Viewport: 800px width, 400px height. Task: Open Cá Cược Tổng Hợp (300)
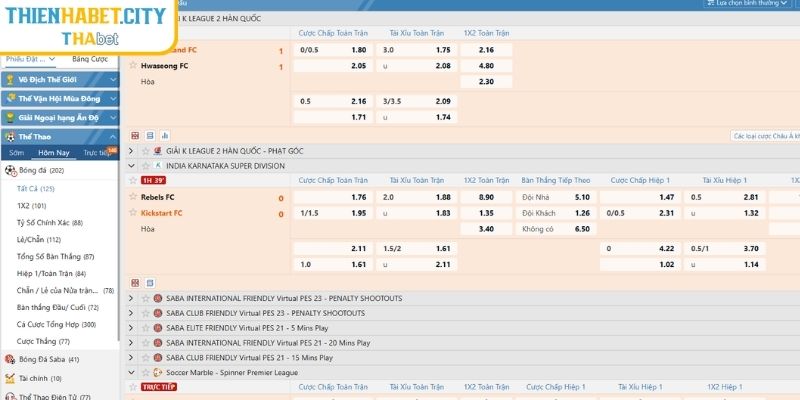[x=56, y=324]
